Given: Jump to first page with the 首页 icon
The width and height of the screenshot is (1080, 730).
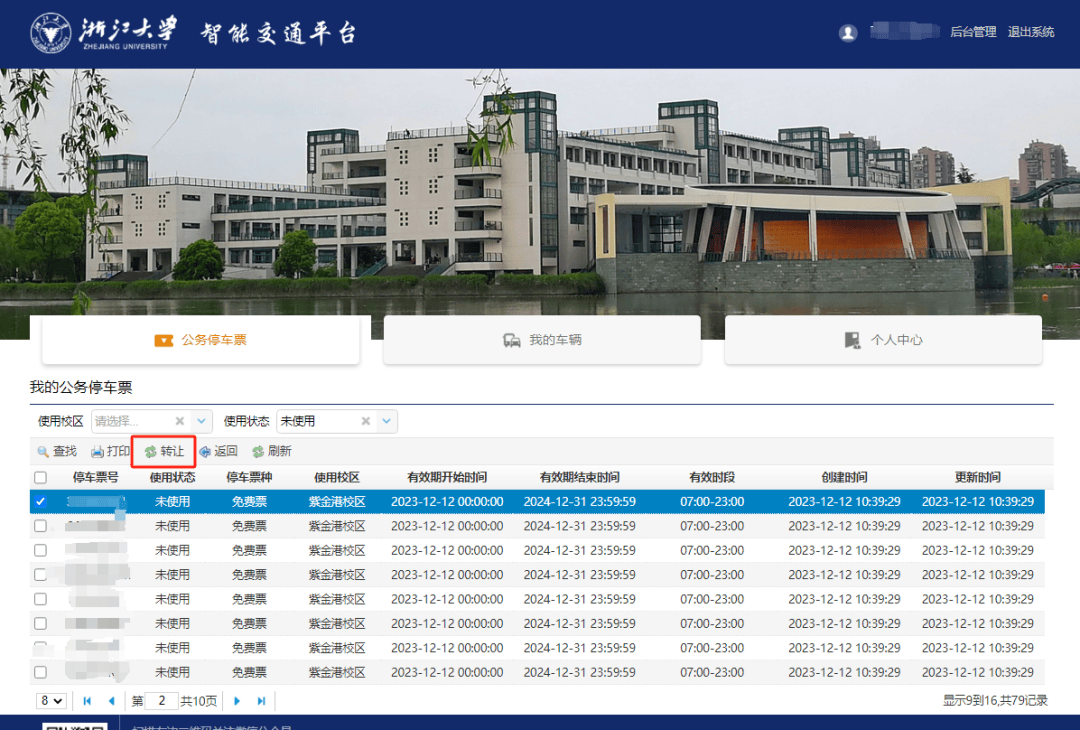Looking at the screenshot, I should 87,700.
